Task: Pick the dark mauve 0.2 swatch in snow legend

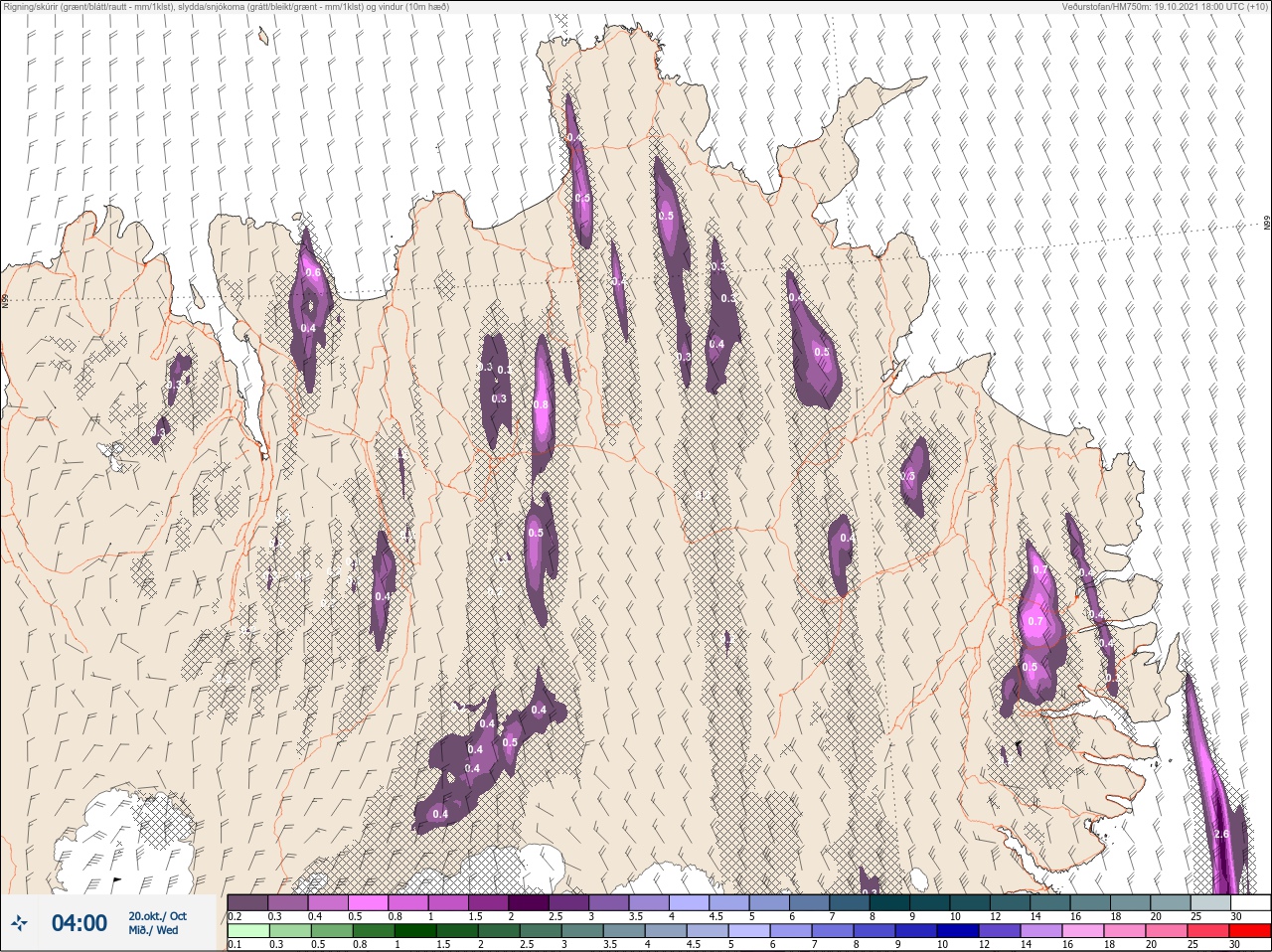Action: click(247, 902)
